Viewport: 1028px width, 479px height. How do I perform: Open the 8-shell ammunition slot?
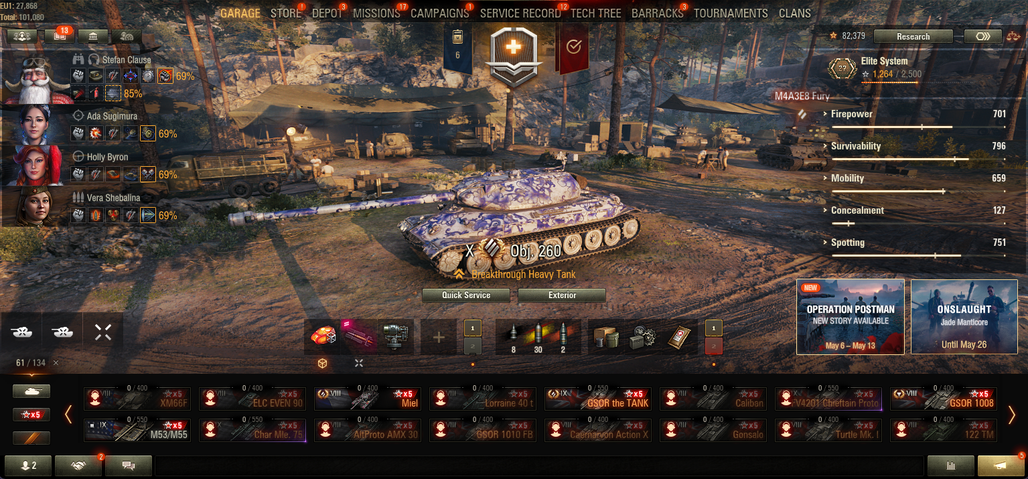coord(513,337)
